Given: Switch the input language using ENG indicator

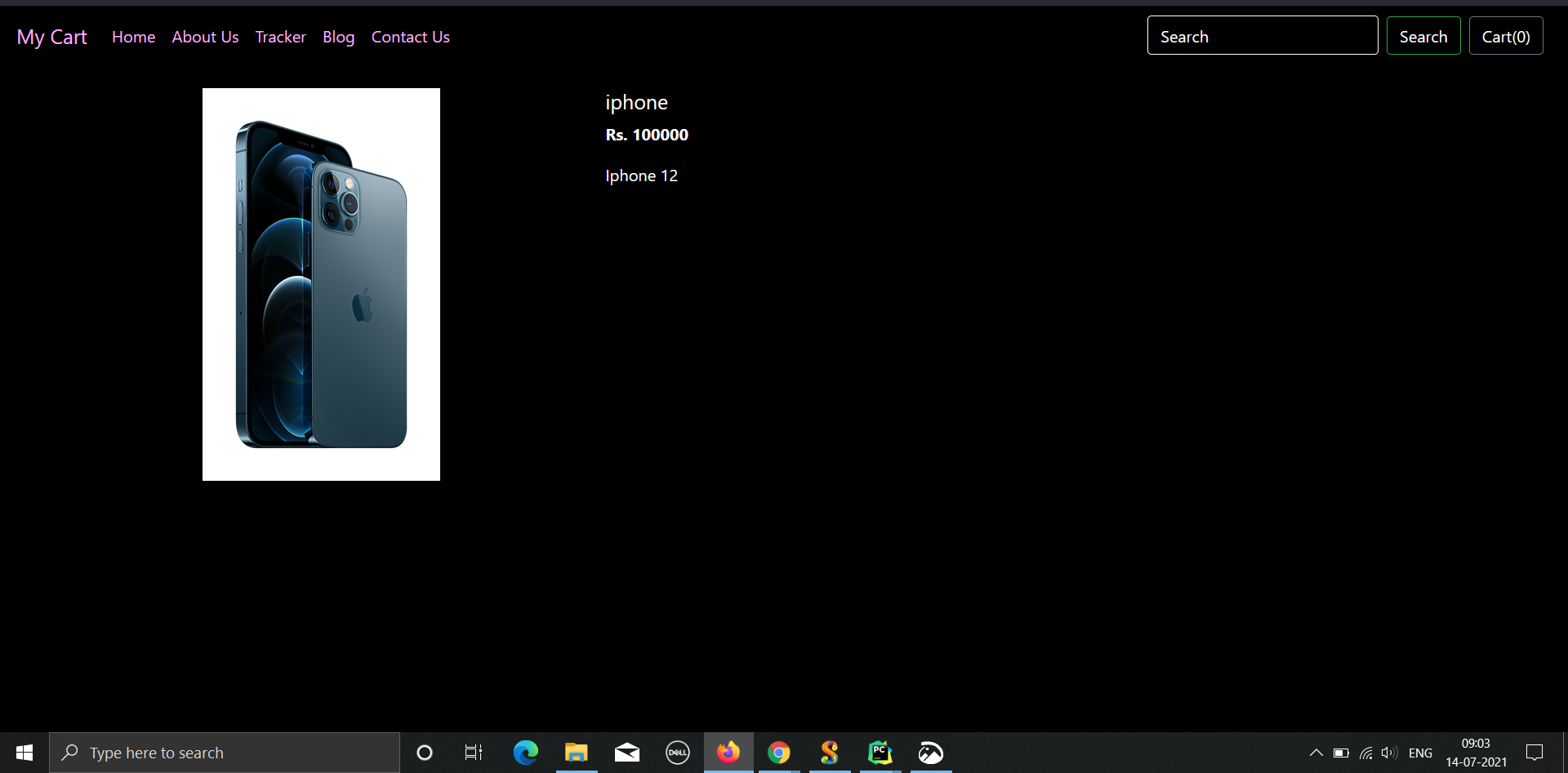Looking at the screenshot, I should coord(1422,753).
